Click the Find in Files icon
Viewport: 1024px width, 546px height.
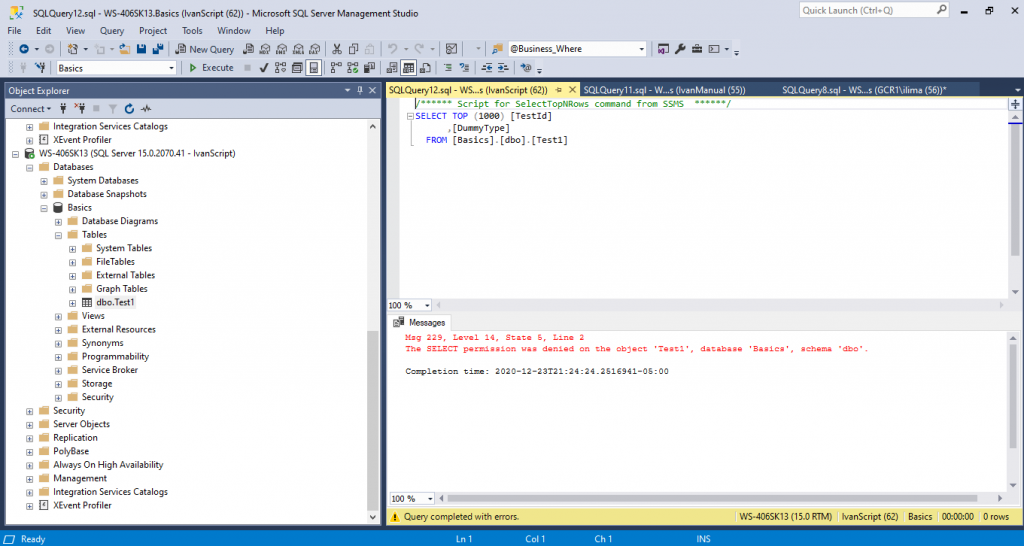click(497, 49)
